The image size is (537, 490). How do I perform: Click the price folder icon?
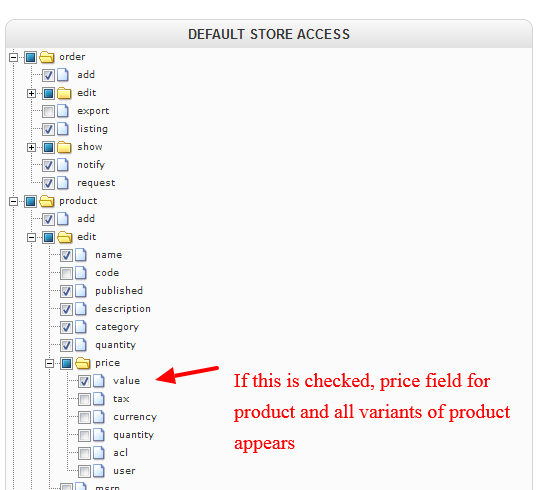click(83, 363)
